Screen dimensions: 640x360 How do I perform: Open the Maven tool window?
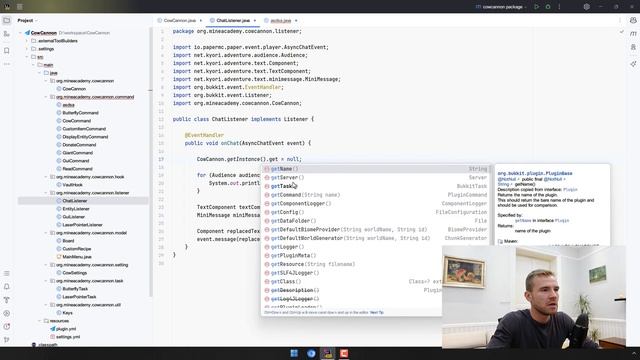coord(633,34)
